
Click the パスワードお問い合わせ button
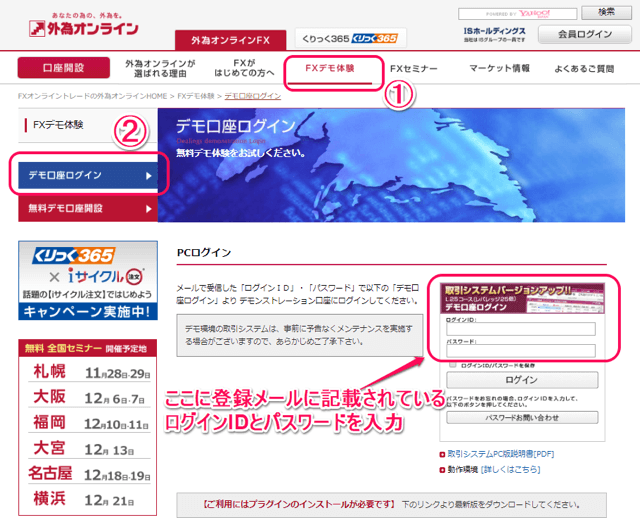coord(522,418)
